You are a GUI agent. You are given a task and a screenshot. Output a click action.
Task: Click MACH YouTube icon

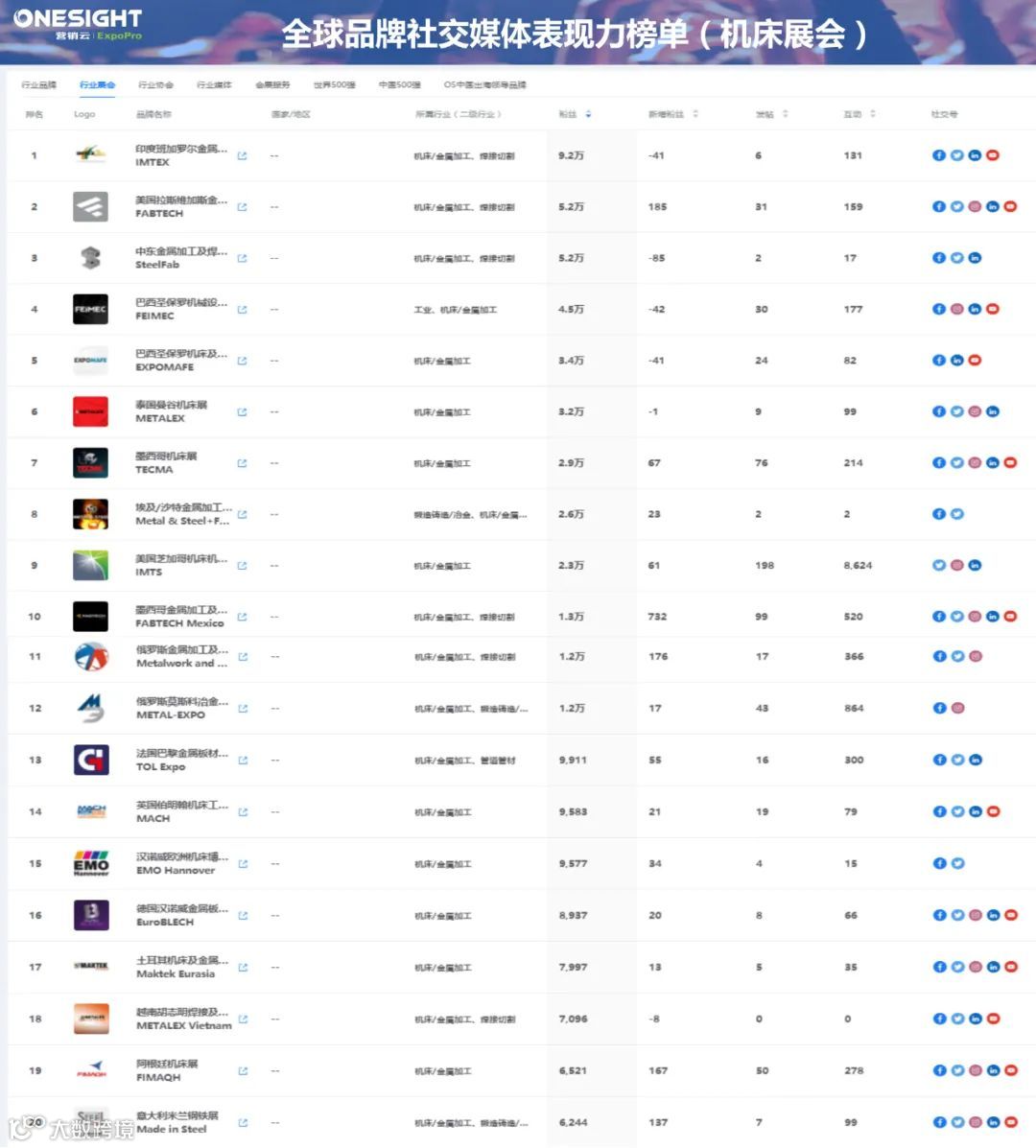[x=994, y=811]
